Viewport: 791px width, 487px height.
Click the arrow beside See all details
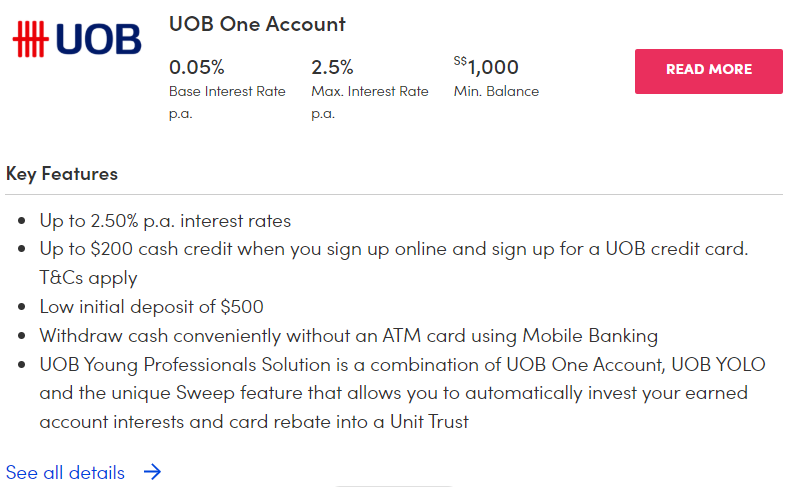[x=152, y=472]
